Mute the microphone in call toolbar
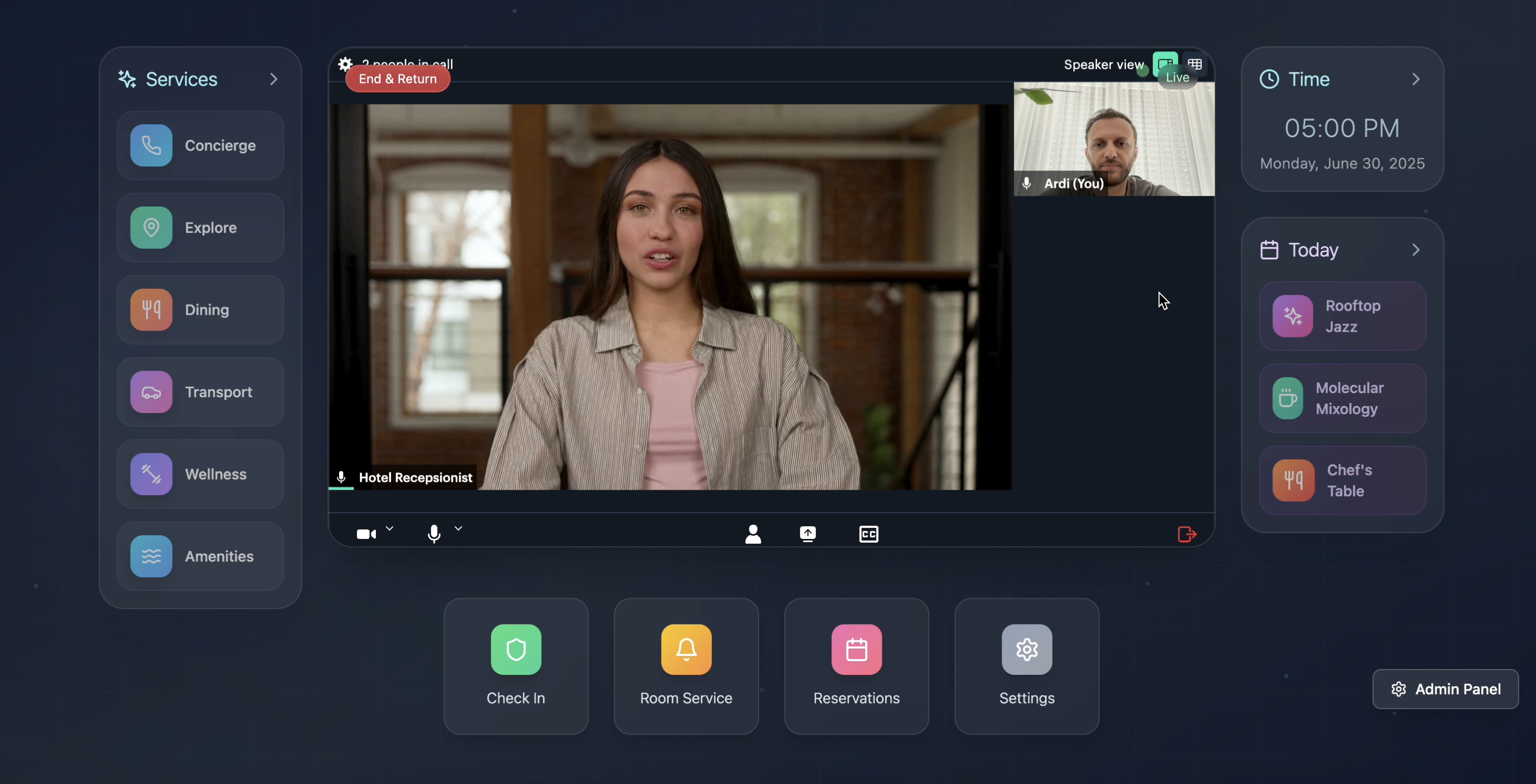The image size is (1536, 784). 434,534
